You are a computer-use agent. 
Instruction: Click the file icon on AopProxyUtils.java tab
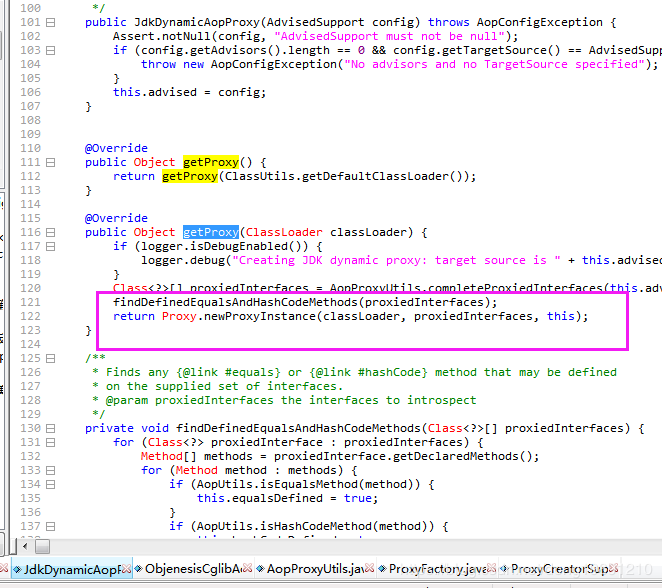point(260,569)
